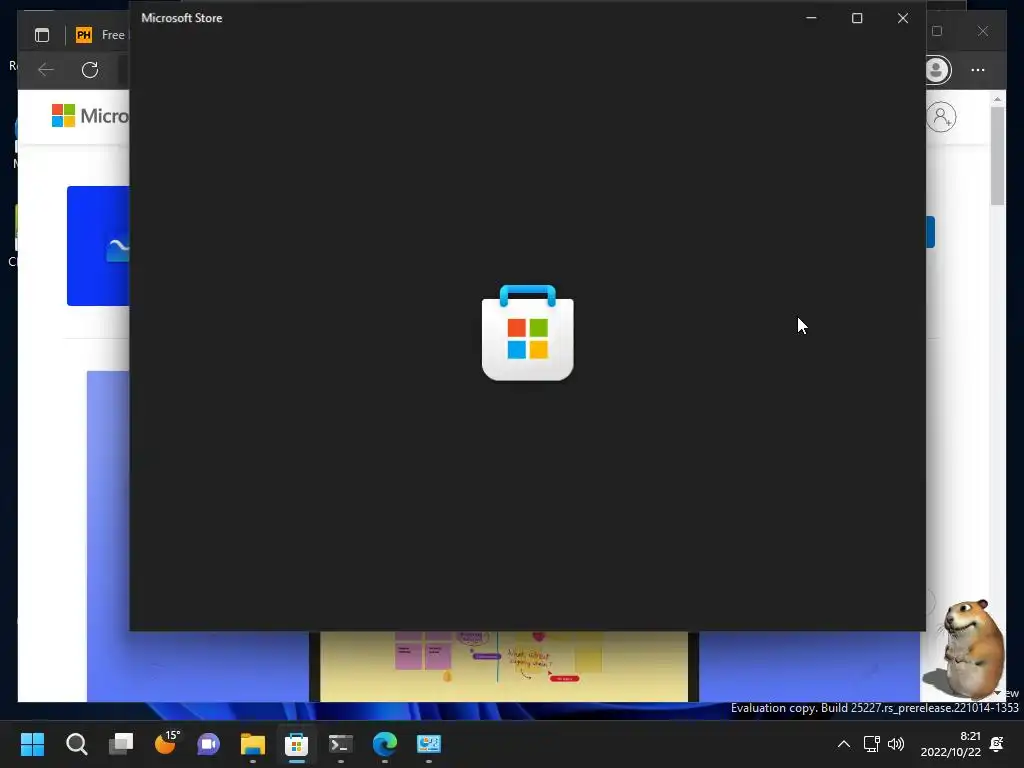Close the Edge browser window behind
Image resolution: width=1024 pixels, height=768 pixels.
982,31
